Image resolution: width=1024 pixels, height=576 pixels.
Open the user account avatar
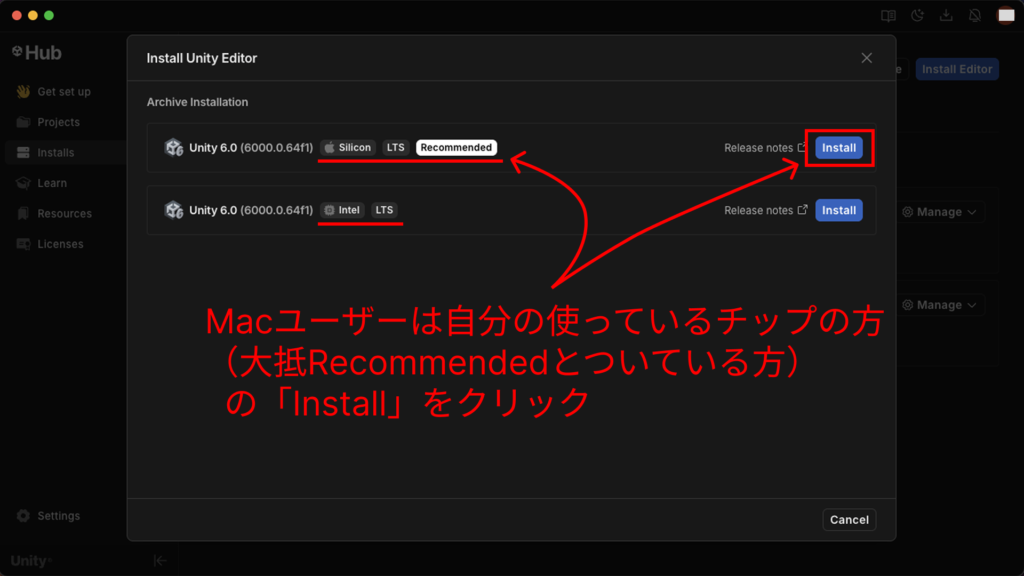[1005, 15]
